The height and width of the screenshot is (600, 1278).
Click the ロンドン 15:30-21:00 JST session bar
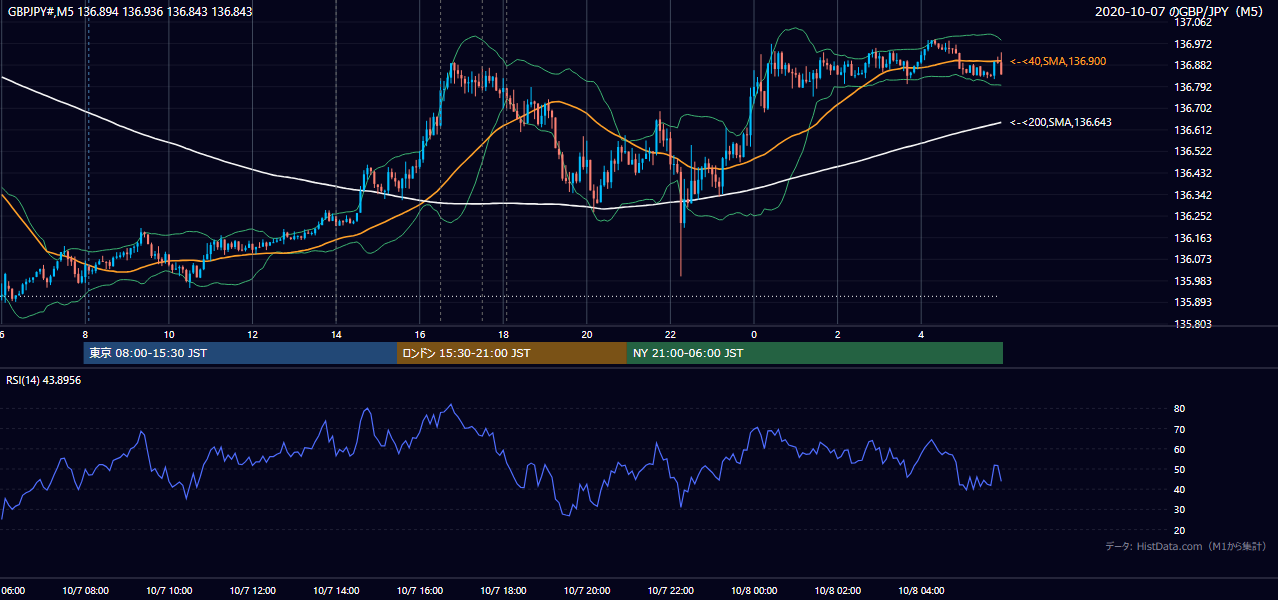pos(512,353)
